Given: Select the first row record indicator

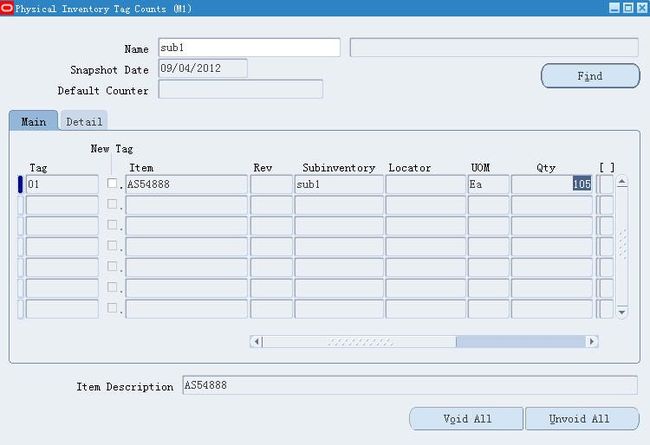Looking at the screenshot, I should click(x=20, y=184).
